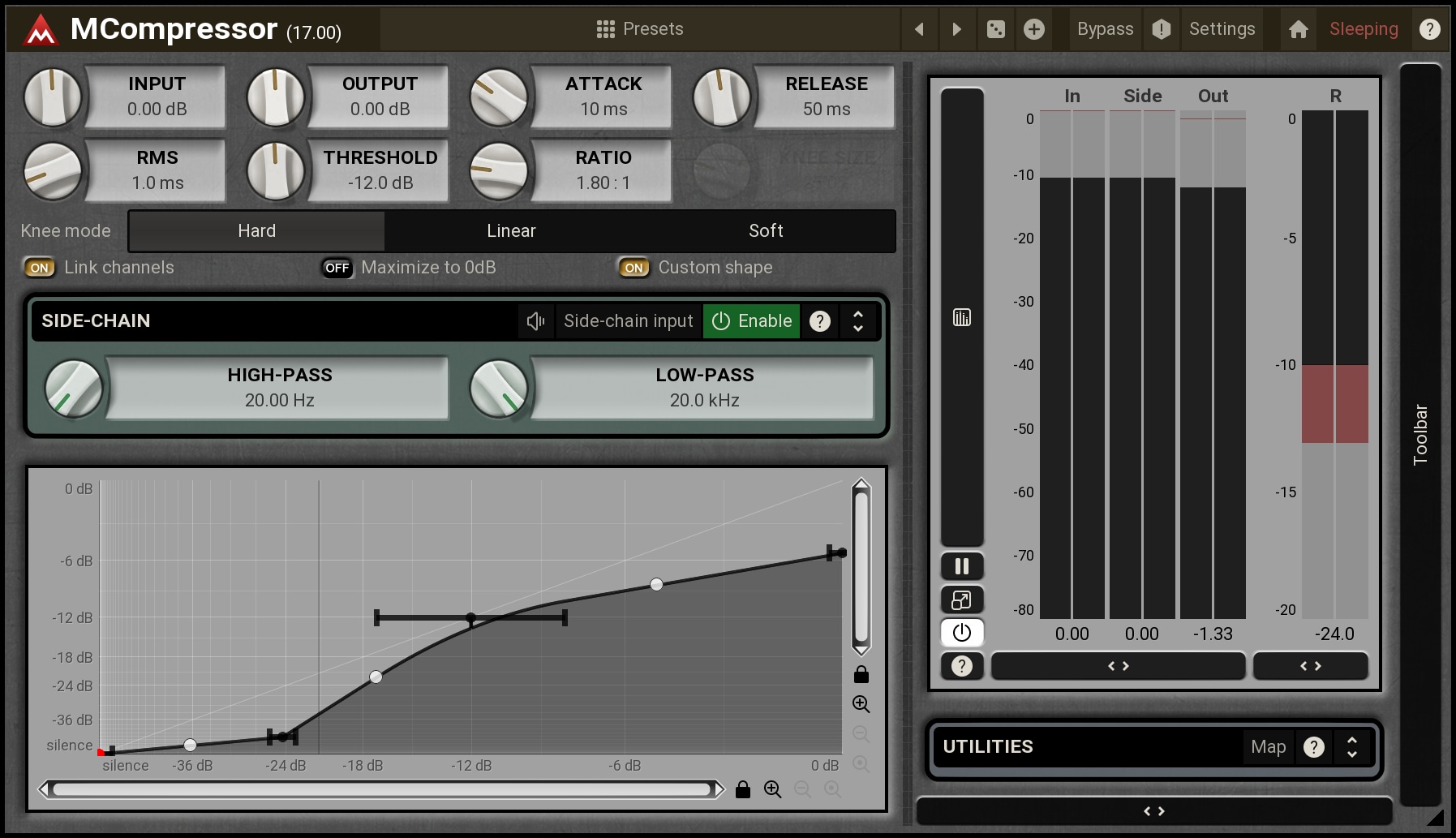
Task: Click the home icon in the top bar
Action: click(1298, 30)
